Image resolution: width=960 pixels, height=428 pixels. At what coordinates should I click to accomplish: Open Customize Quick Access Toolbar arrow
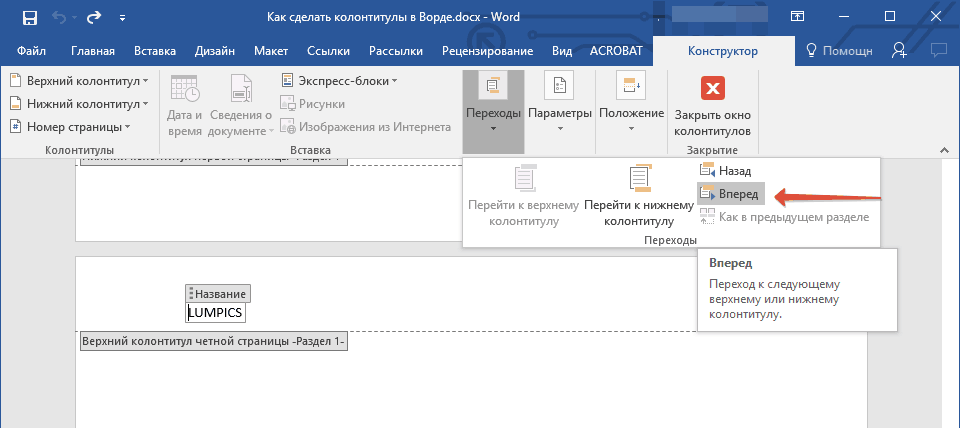coord(123,18)
